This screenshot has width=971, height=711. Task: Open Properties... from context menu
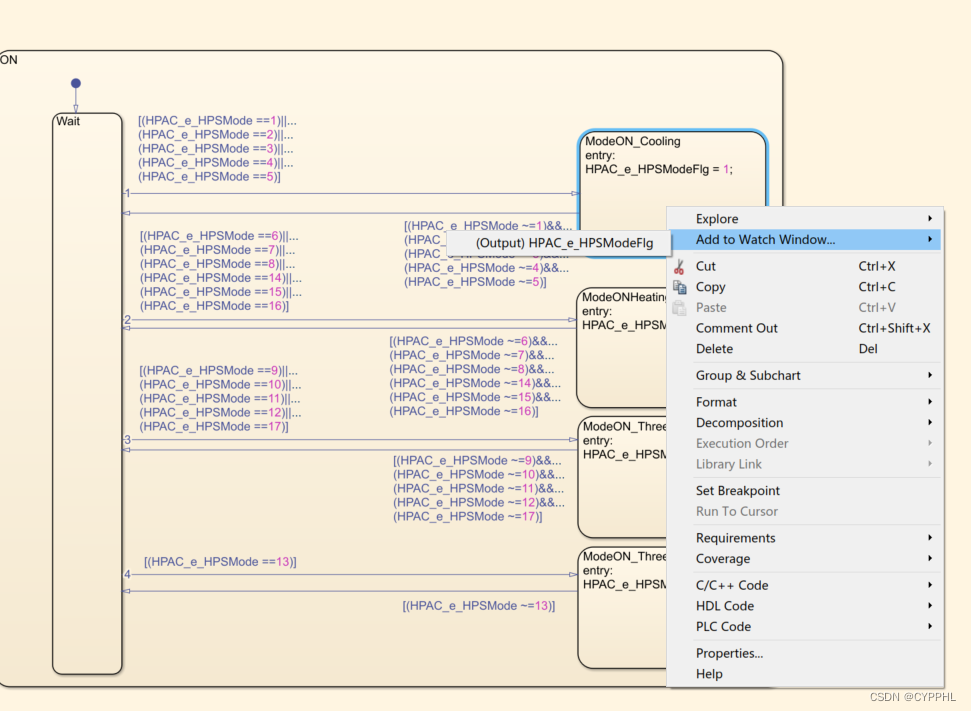(x=804, y=653)
